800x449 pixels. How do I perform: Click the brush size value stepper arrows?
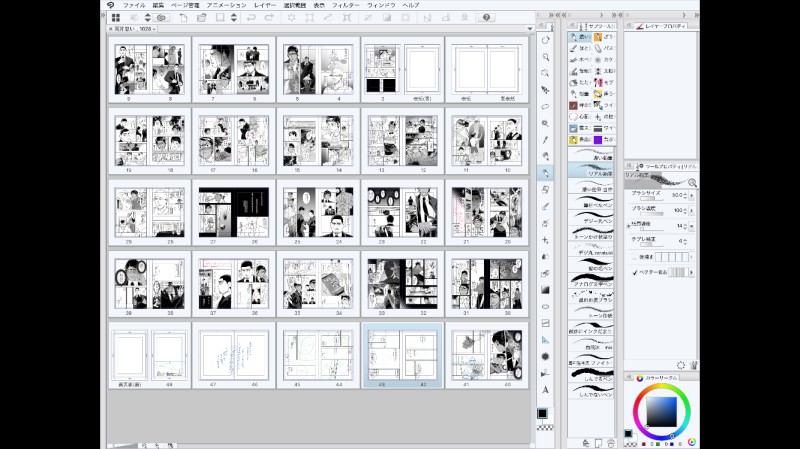click(x=685, y=195)
